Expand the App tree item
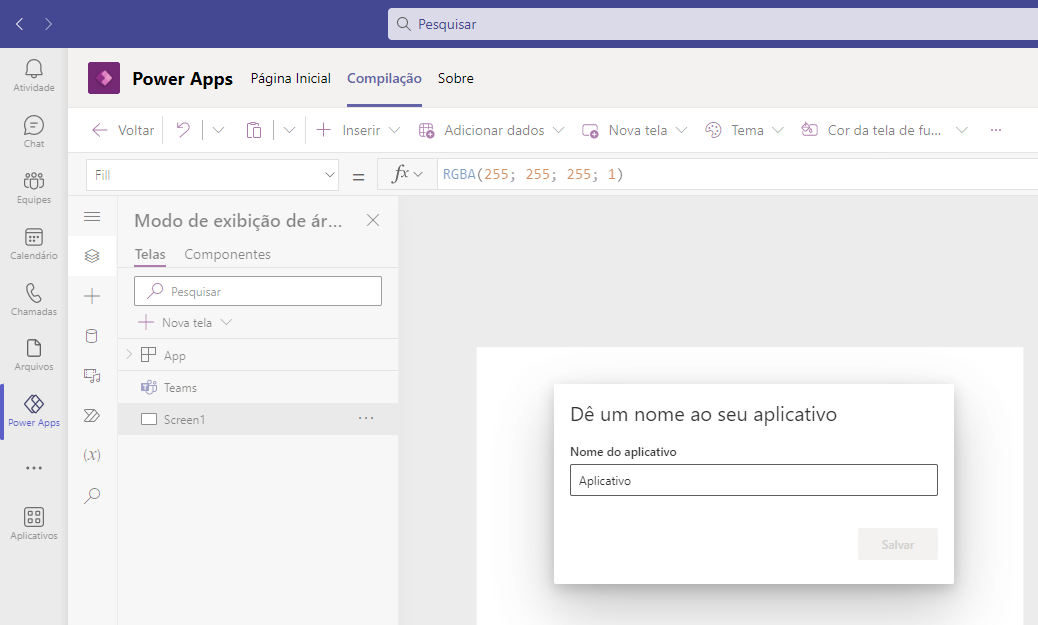 pos(129,355)
